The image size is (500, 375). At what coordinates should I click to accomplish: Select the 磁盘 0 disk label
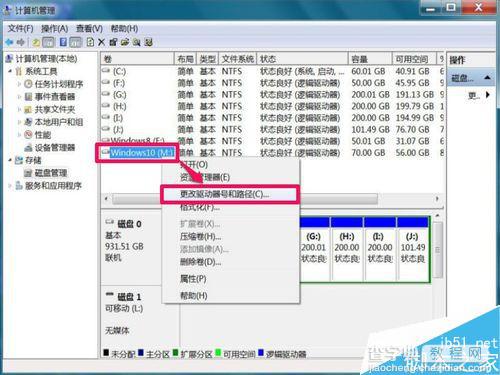(x=129, y=224)
